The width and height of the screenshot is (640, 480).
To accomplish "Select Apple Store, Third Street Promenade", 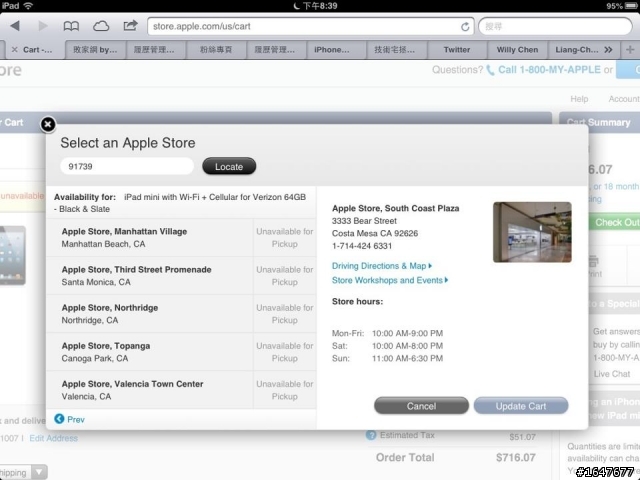I will pyautogui.click(x=181, y=276).
